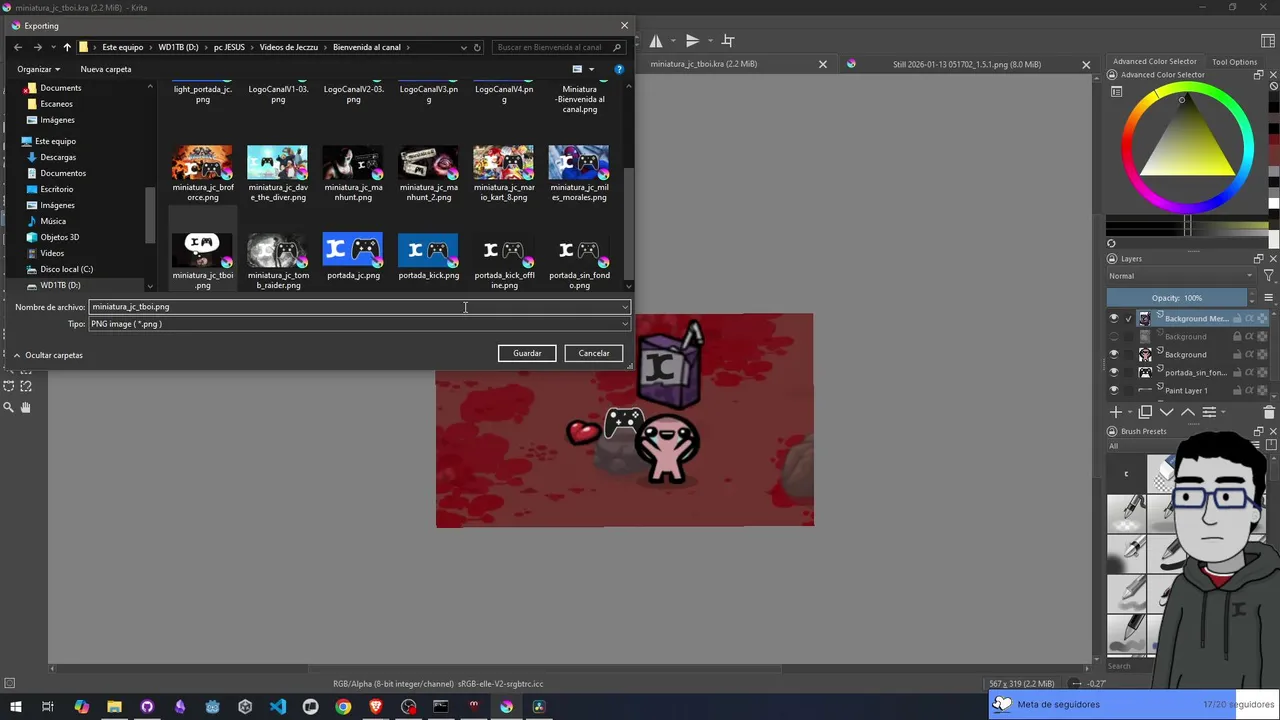This screenshot has width=1280, height=720.
Task: Toggle alpha lock on Background Merged layer
Action: [1262, 318]
